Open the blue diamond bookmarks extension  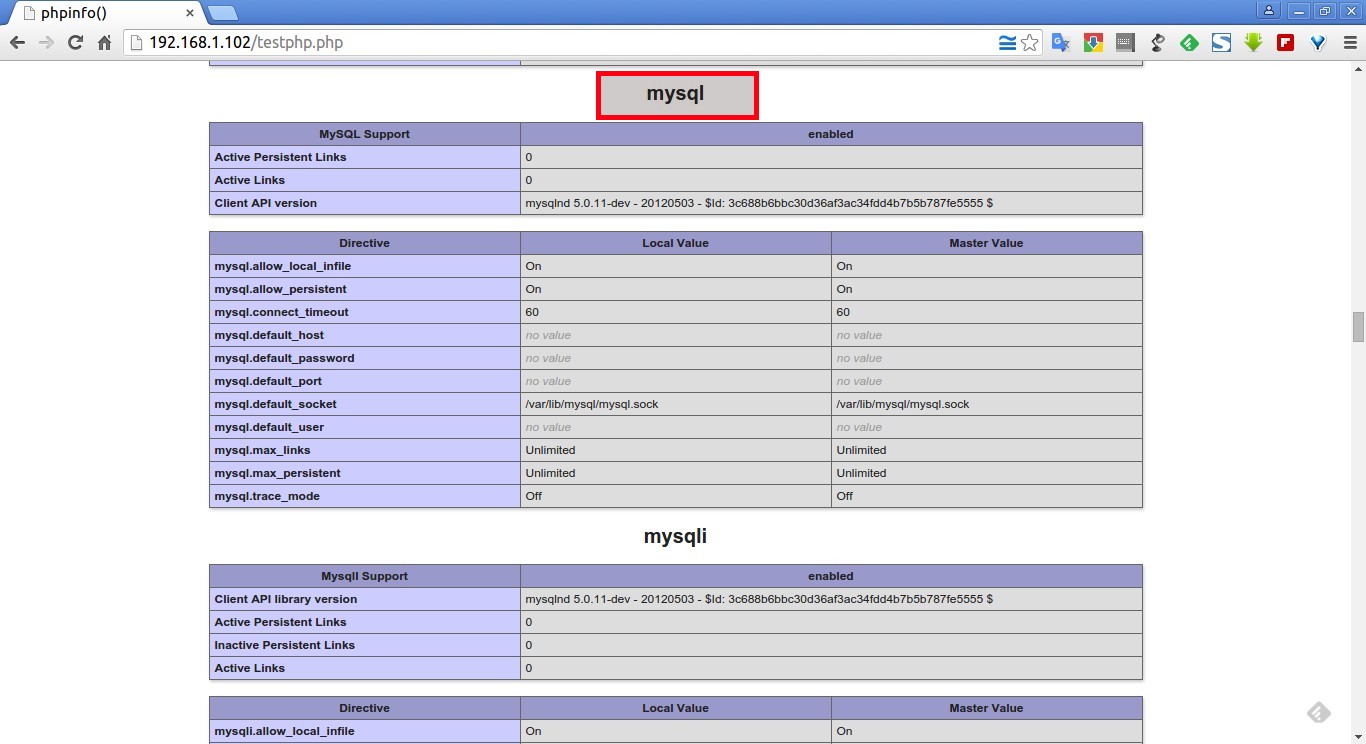[1317, 42]
